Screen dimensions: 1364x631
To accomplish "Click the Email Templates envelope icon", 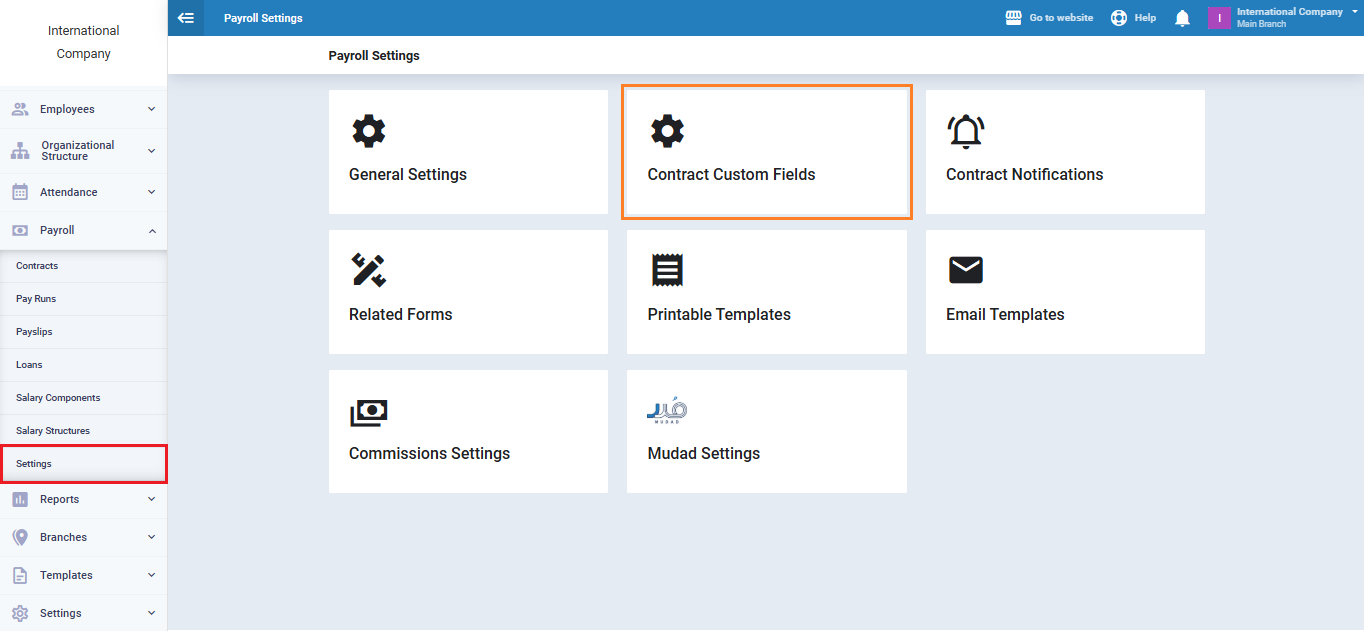I will [965, 270].
